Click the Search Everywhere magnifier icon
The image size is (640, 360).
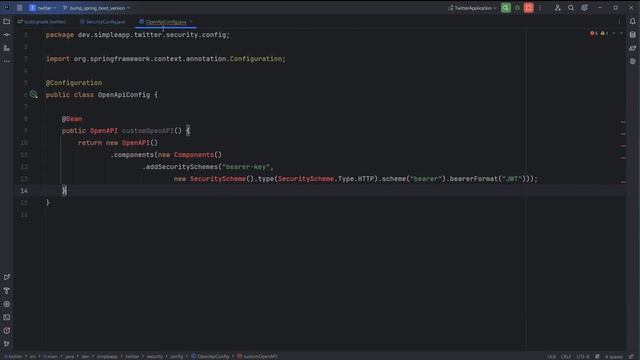[571, 8]
